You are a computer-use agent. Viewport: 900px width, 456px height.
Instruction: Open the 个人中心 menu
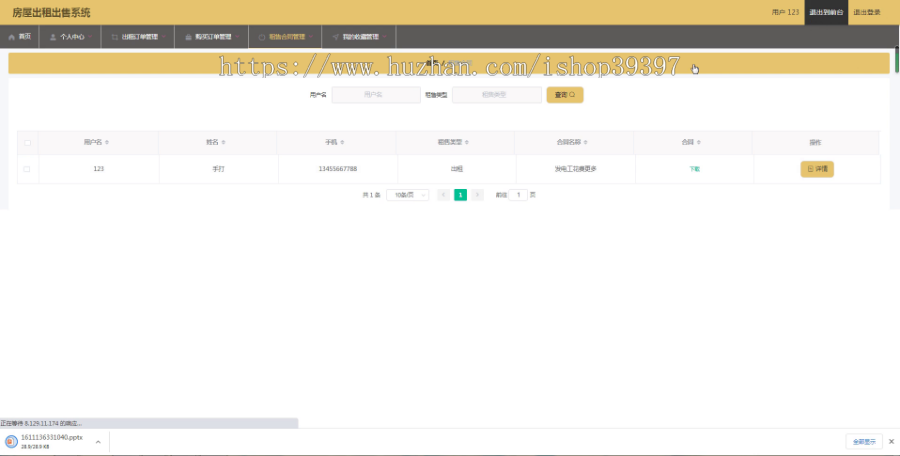[70, 37]
